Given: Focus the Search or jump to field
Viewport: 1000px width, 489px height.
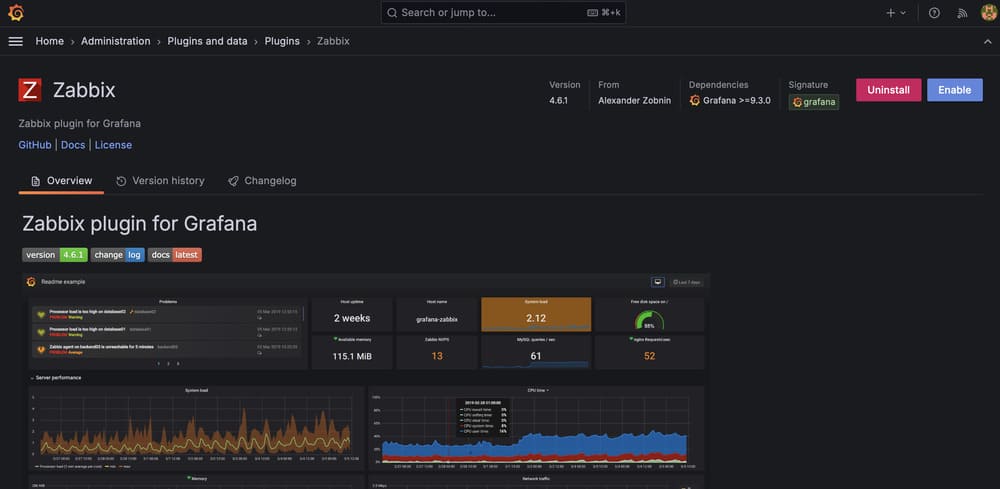Looking at the screenshot, I should (x=503, y=13).
